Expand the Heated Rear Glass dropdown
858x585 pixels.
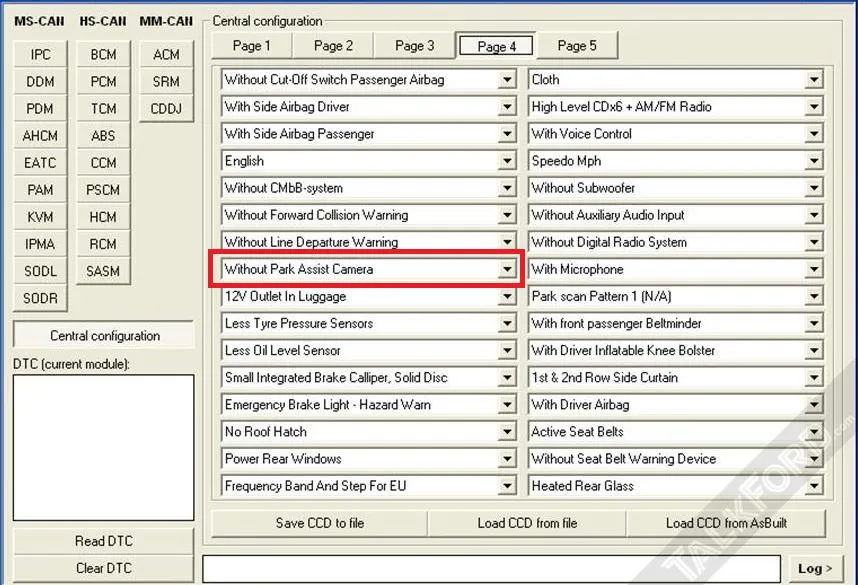813,486
